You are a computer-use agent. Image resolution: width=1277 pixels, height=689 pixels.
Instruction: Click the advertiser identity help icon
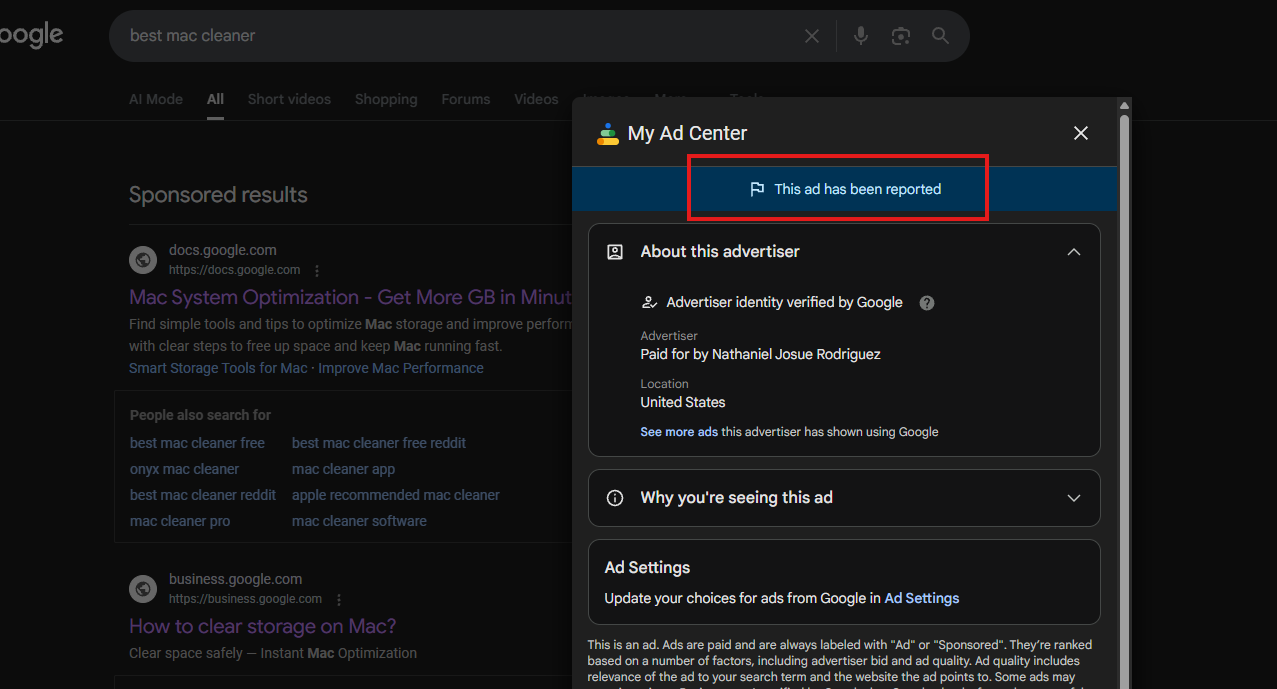tap(927, 303)
